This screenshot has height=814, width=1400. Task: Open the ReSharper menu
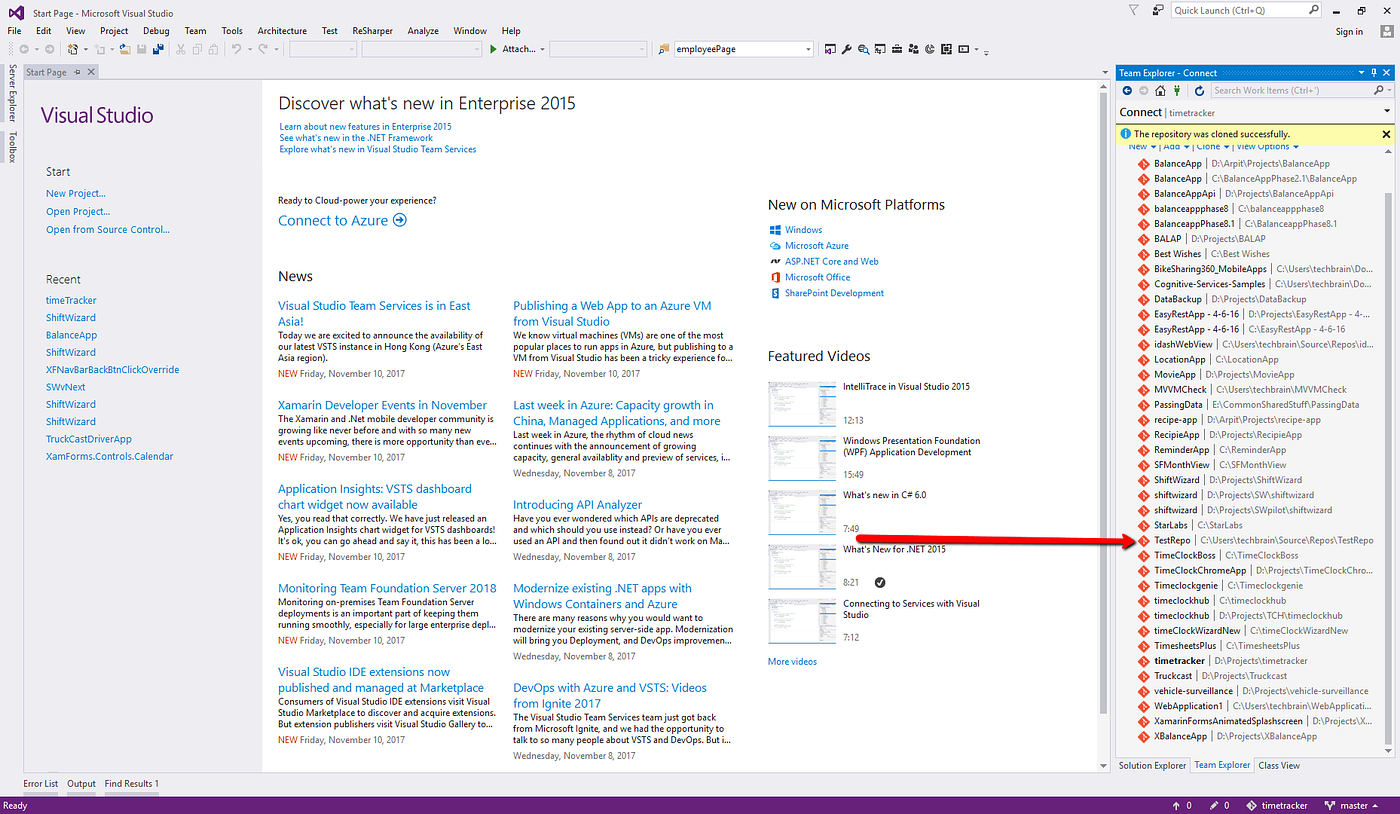click(372, 30)
